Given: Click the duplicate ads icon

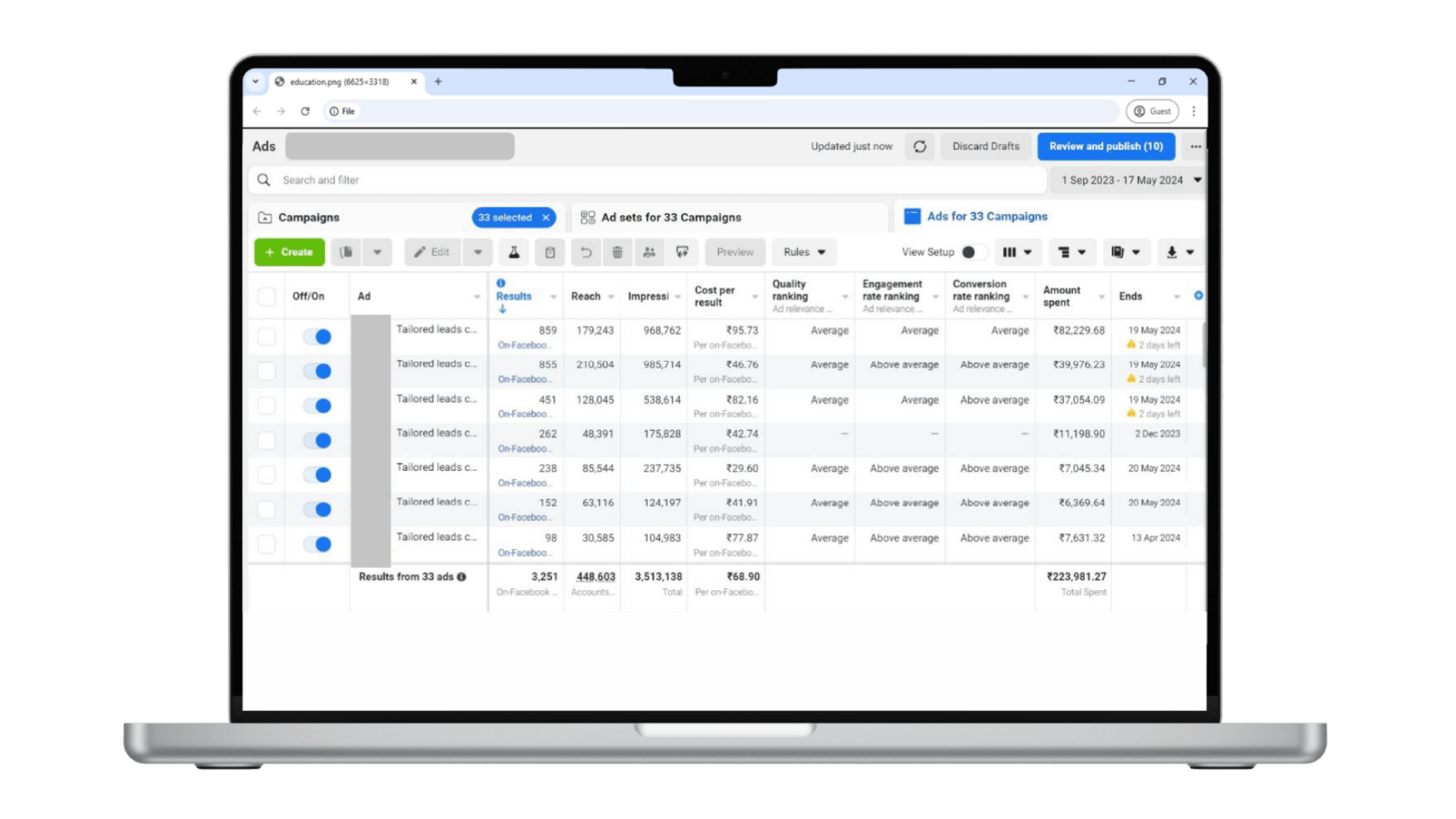Looking at the screenshot, I should 347,253.
